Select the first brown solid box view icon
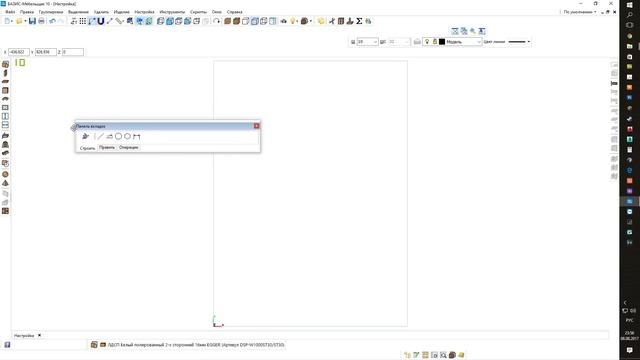The height and width of the screenshot is (360, 640). [227, 21]
